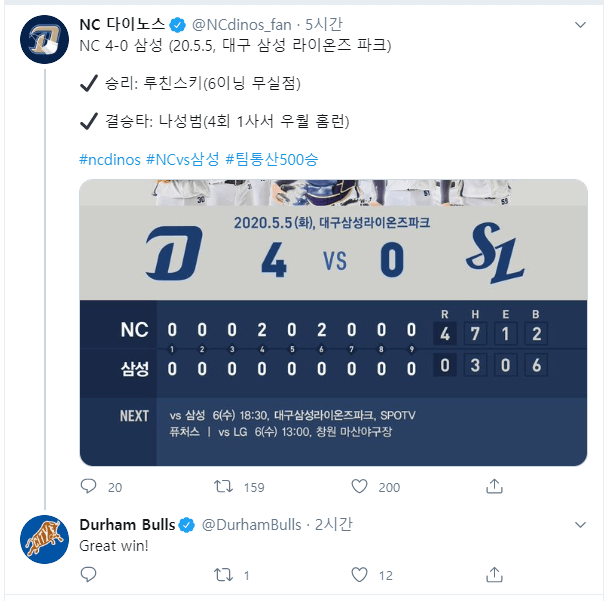Expand NC Dinos tweet options chevron
Image resolution: width=610 pixels, height=601 pixels.
click(x=580, y=25)
